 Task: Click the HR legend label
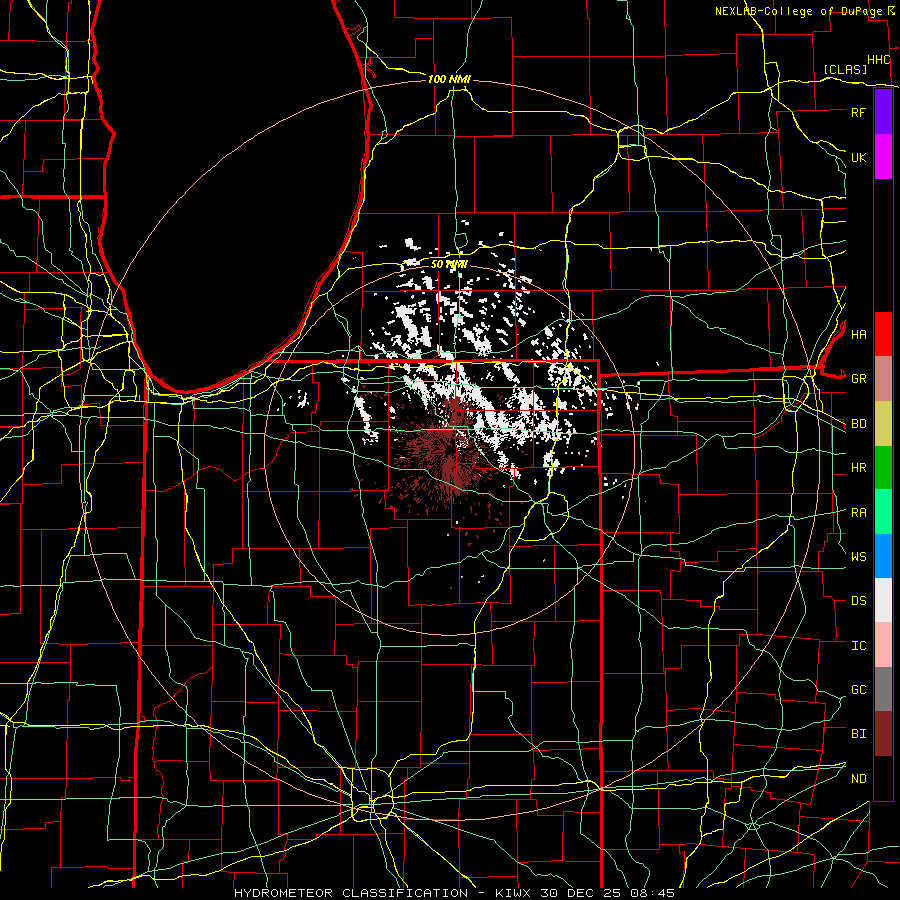click(x=858, y=468)
